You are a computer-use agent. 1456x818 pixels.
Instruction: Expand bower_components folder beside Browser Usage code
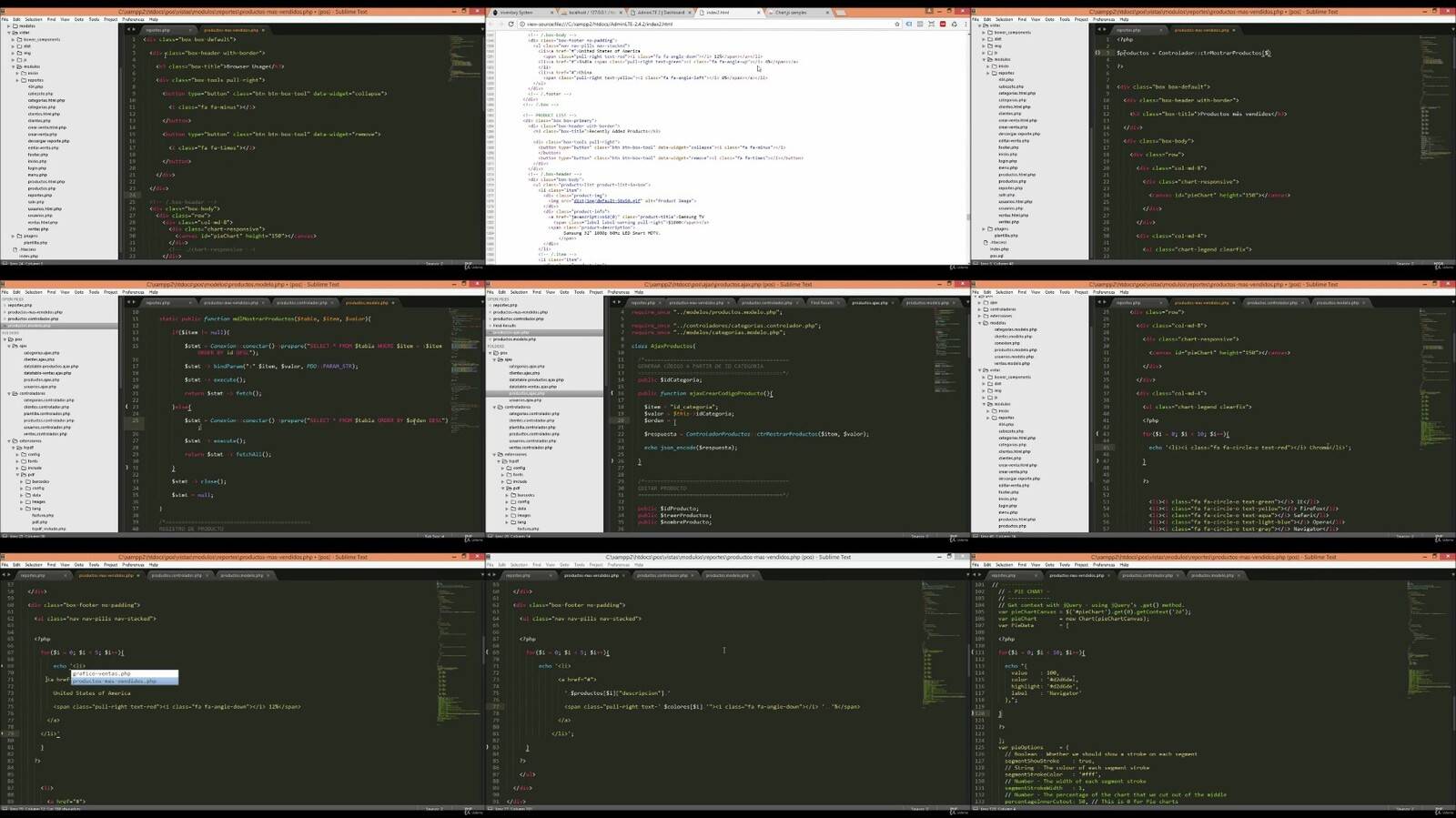pos(12,40)
